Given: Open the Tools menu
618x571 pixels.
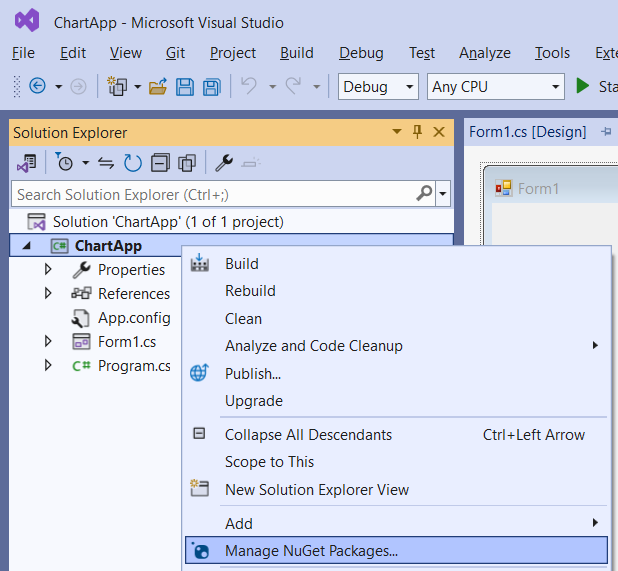Looking at the screenshot, I should point(552,53).
